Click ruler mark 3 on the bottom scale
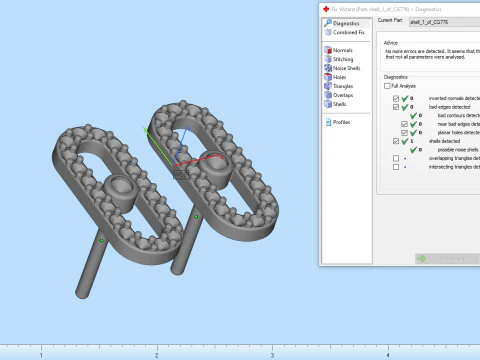 point(272,355)
